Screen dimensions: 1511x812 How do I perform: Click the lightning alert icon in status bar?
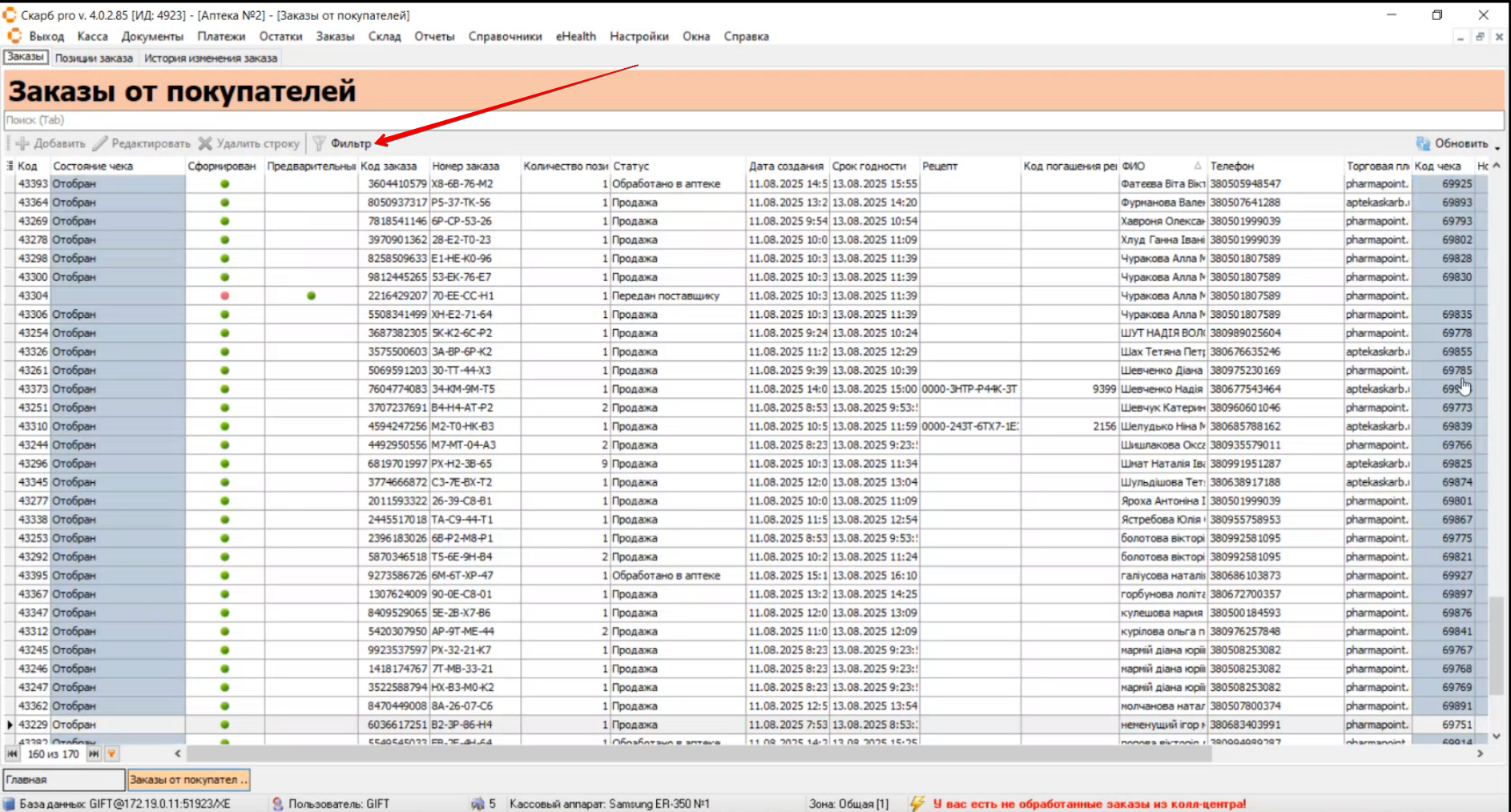coord(917,803)
